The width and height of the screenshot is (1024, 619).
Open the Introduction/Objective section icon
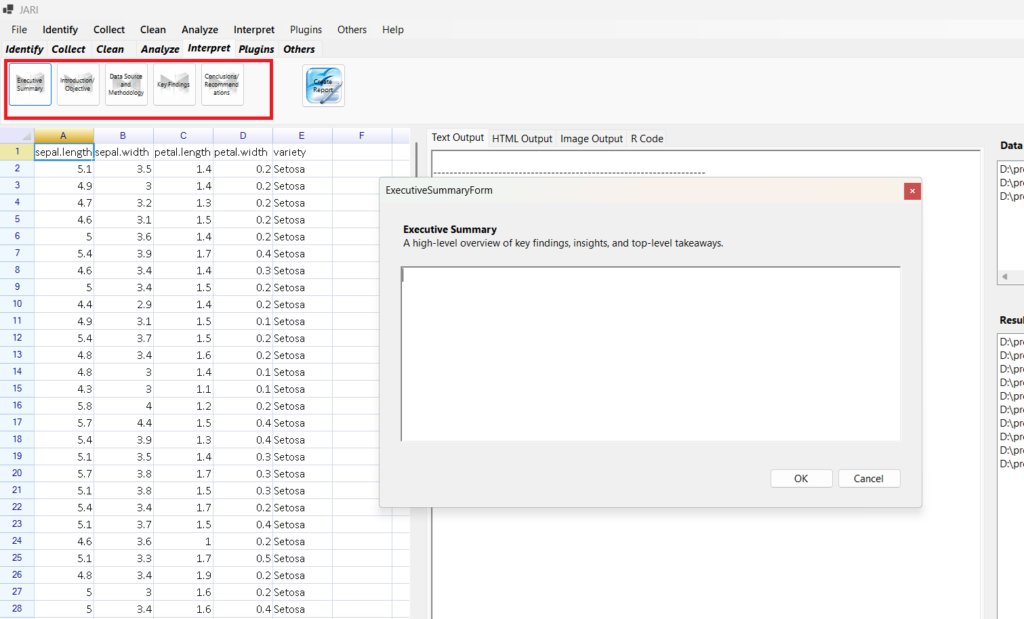(x=78, y=85)
